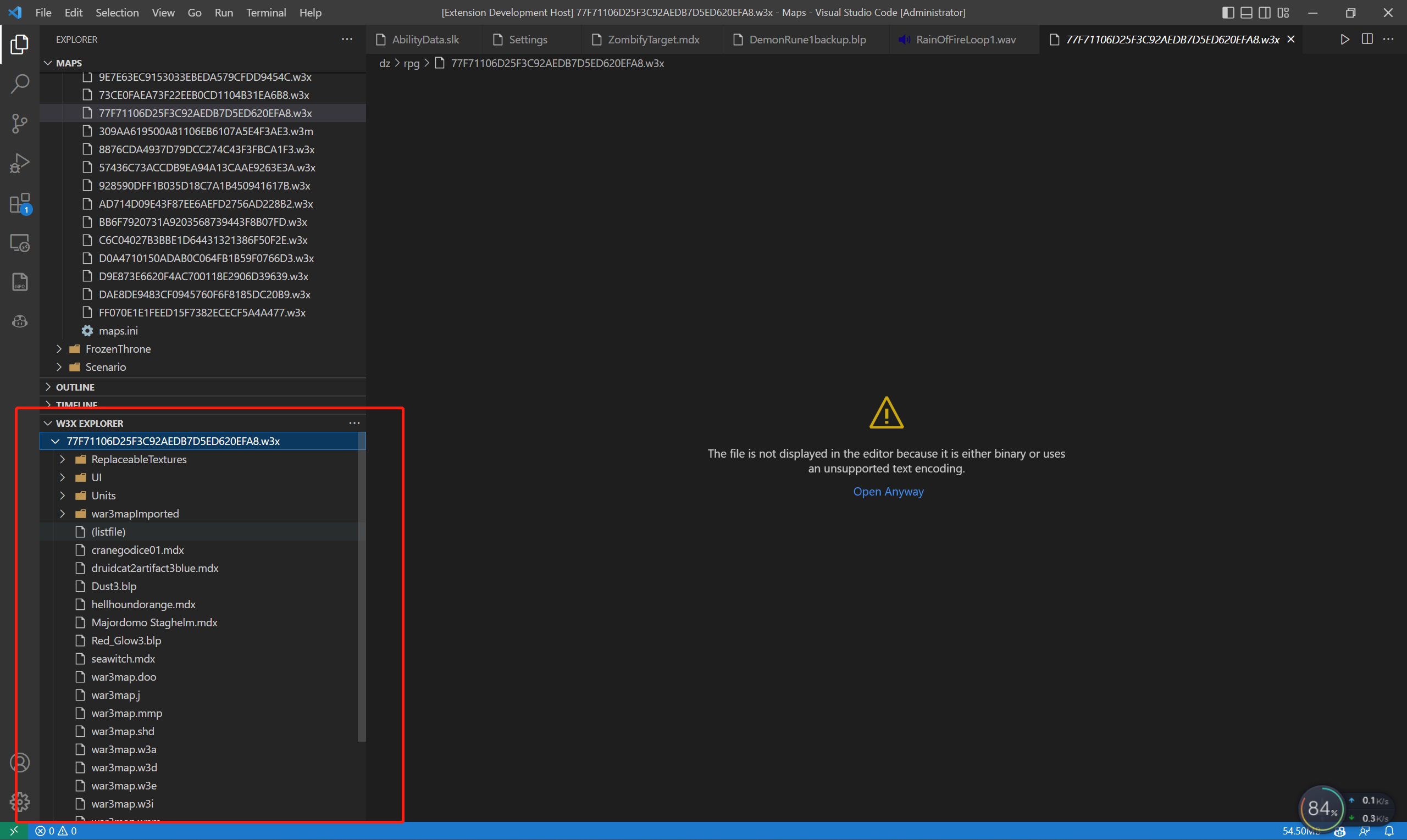
Task: Select cranegodice01.mdx in W3X Explorer
Action: tap(203, 549)
